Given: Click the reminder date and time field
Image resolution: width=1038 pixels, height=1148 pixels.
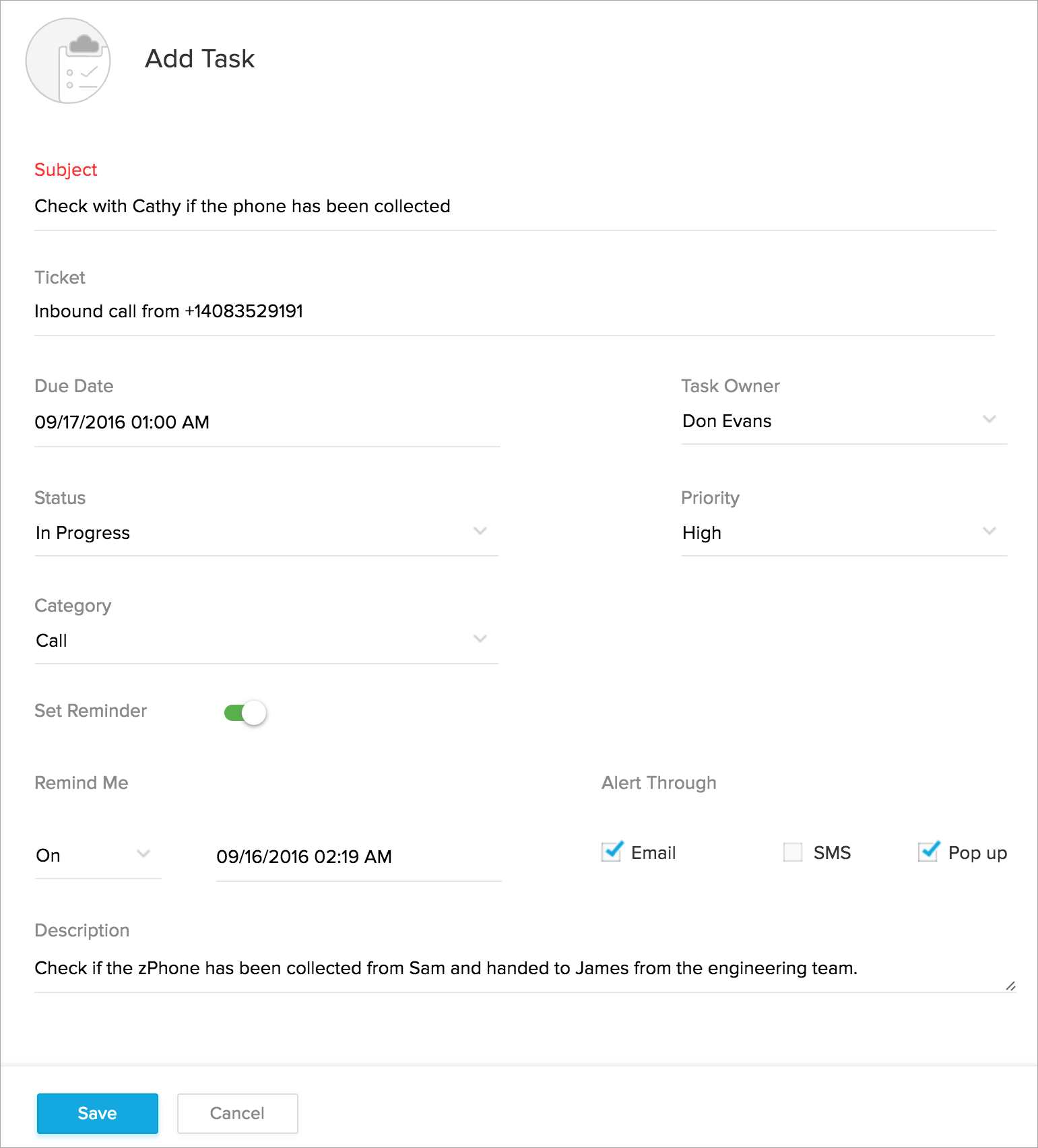Looking at the screenshot, I should pyautogui.click(x=358, y=857).
